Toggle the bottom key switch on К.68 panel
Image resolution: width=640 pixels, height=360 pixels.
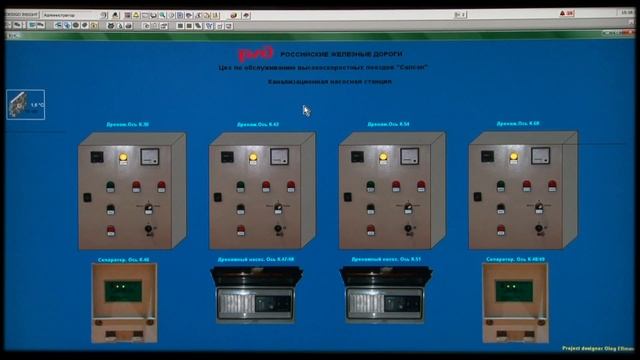click(x=540, y=229)
